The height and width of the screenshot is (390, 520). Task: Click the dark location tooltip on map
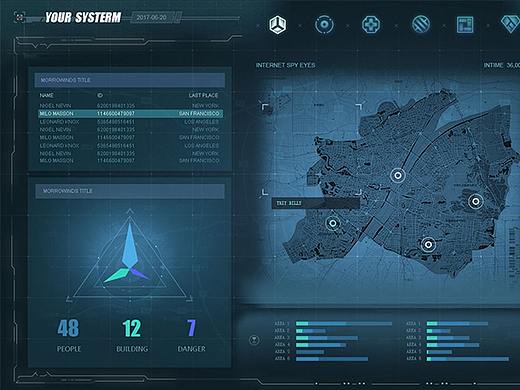316,203
